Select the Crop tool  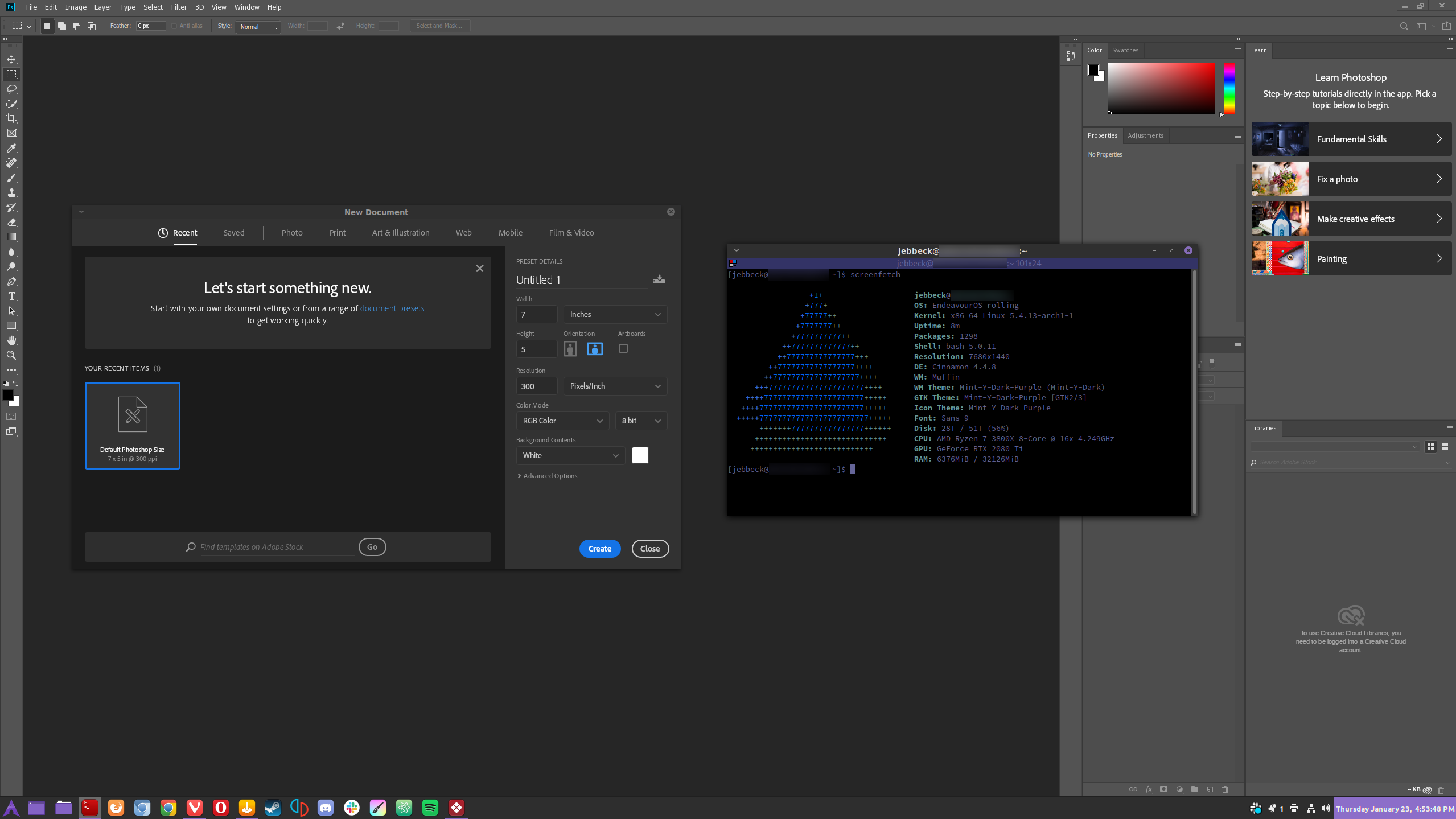click(x=11, y=118)
